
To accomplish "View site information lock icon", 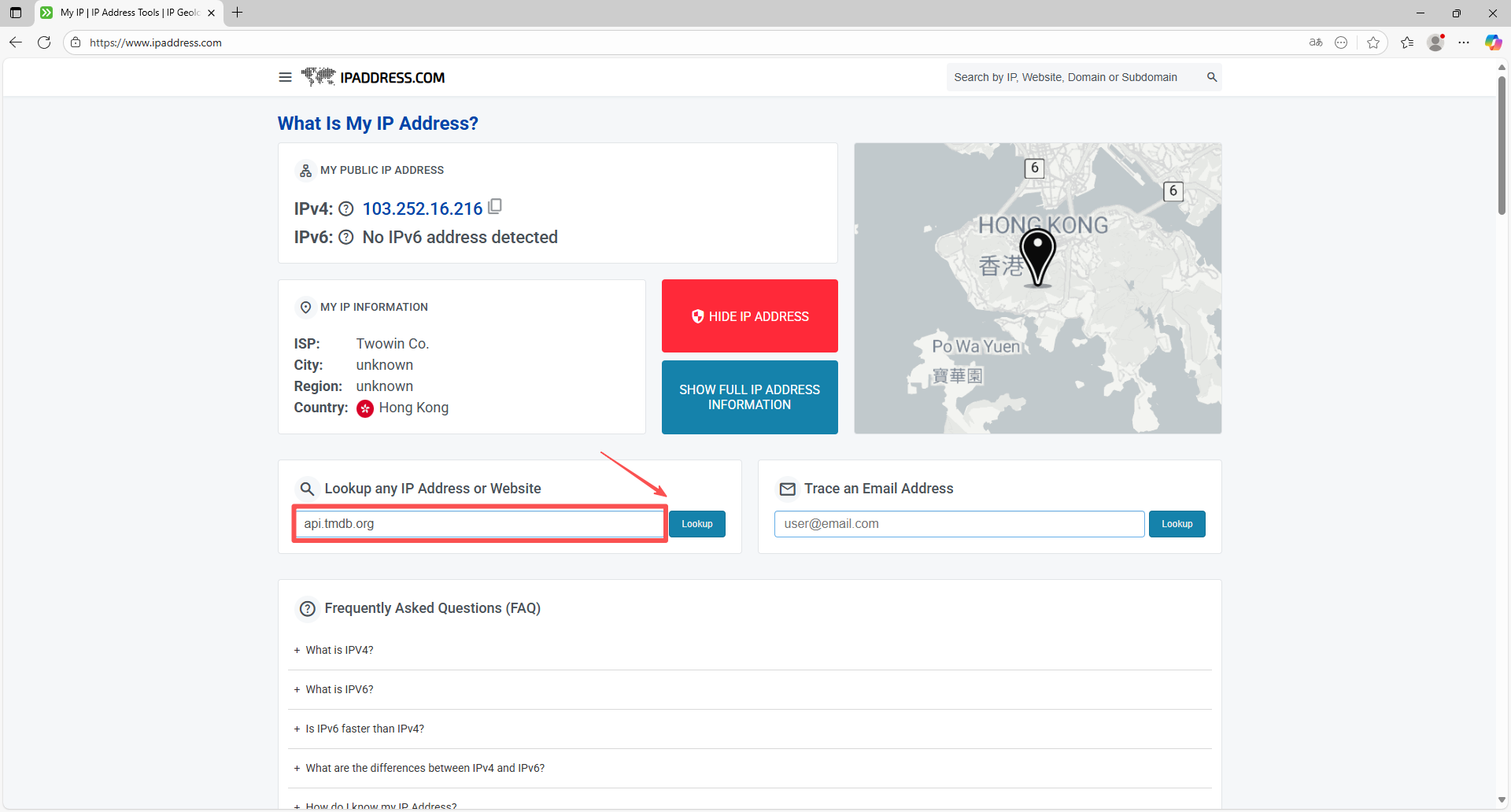I will point(76,42).
